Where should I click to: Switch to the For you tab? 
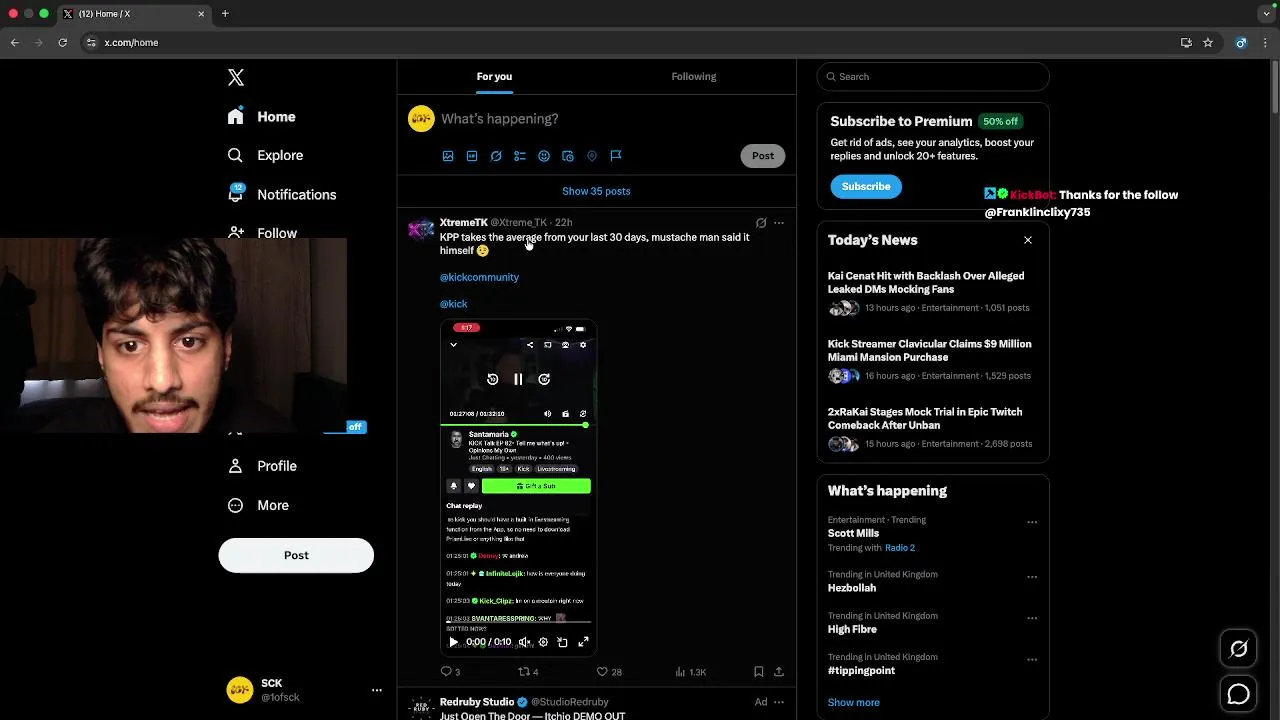click(x=494, y=77)
